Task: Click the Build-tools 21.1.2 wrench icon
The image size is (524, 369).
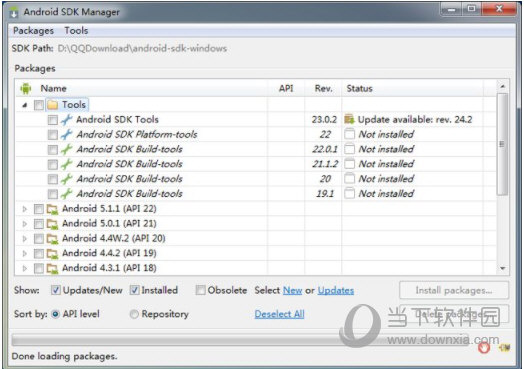Action: (x=67, y=164)
